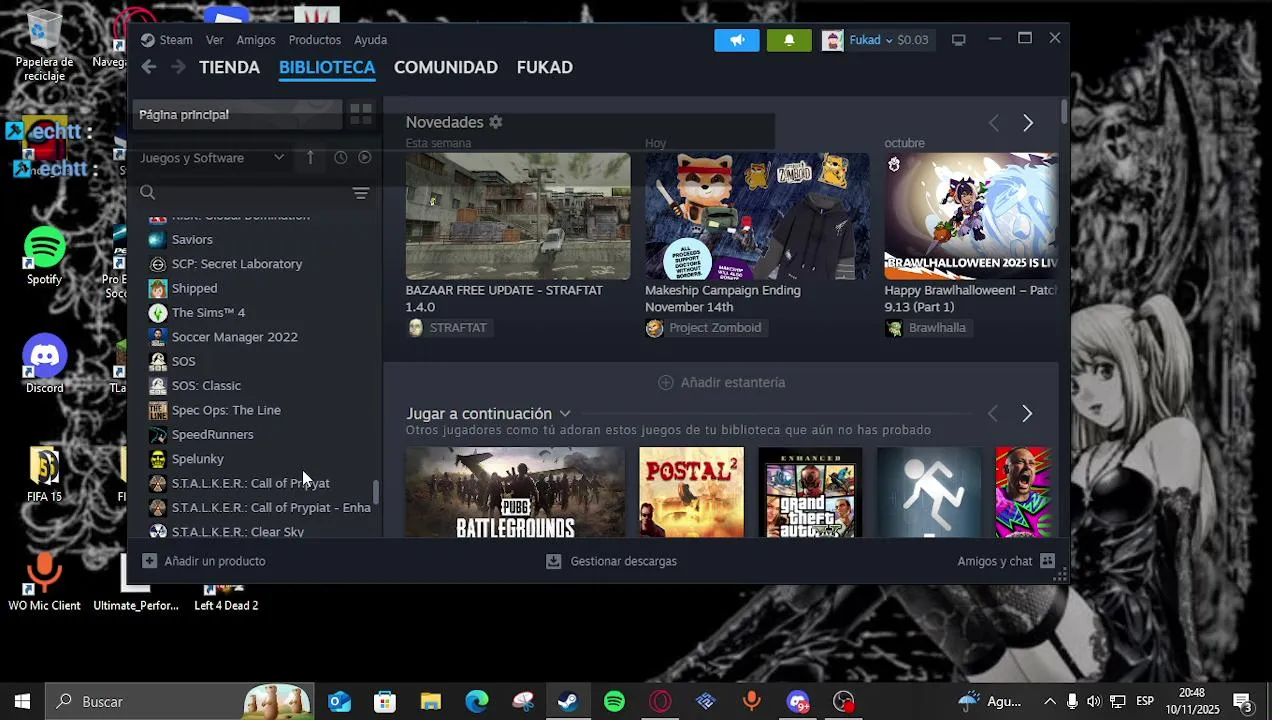Click the Spelunky game icon
The image size is (1272, 720).
coord(157,459)
